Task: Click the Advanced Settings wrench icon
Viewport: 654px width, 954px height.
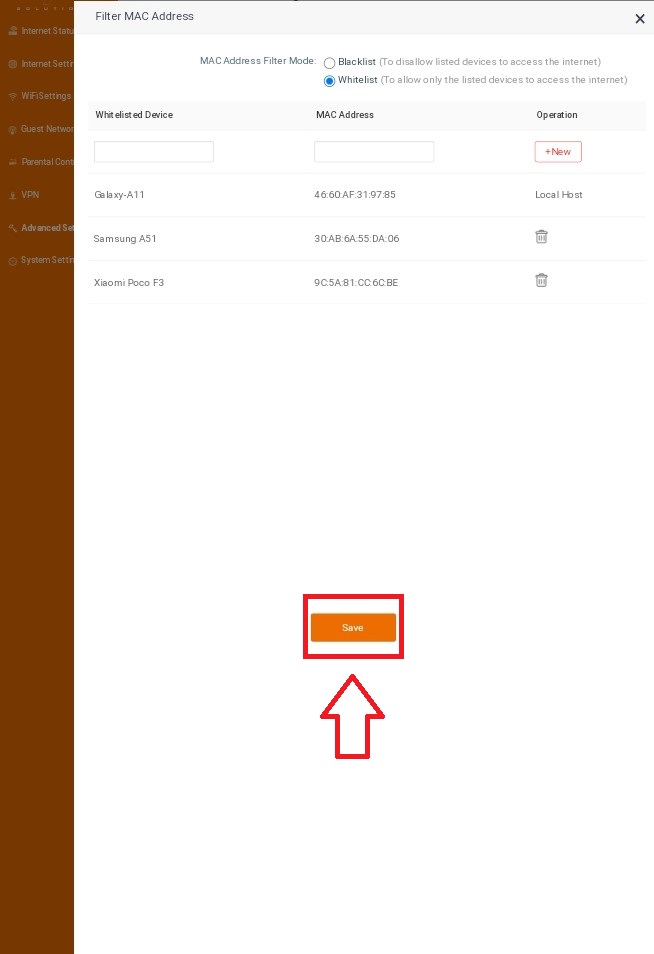Action: pyautogui.click(x=12, y=228)
